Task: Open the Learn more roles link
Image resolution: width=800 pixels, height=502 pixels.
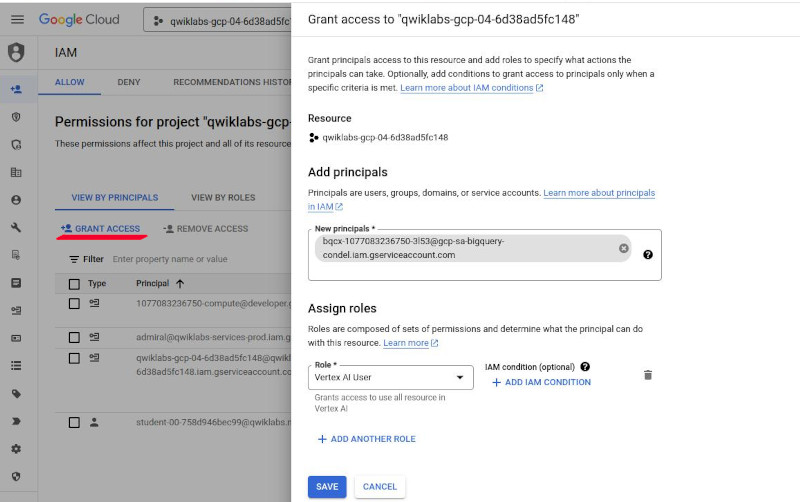Action: pyautogui.click(x=411, y=343)
